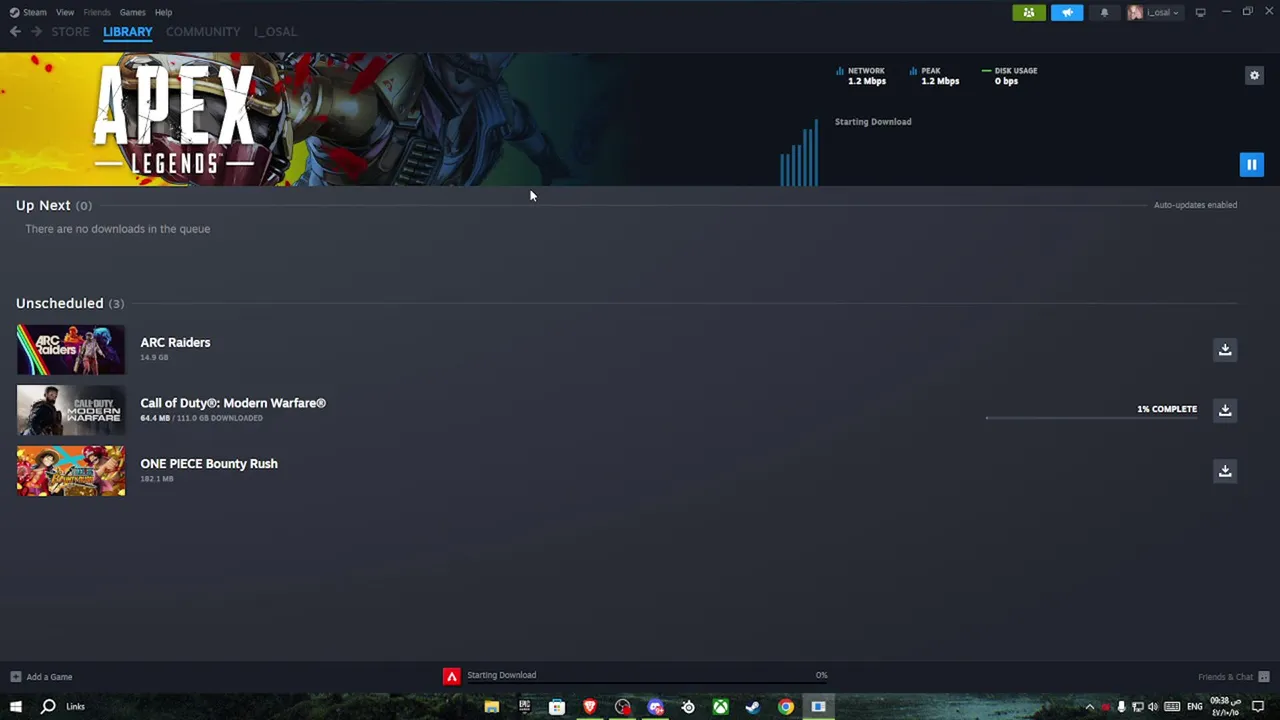
Task: Switch the ENG input language
Action: (1194, 707)
